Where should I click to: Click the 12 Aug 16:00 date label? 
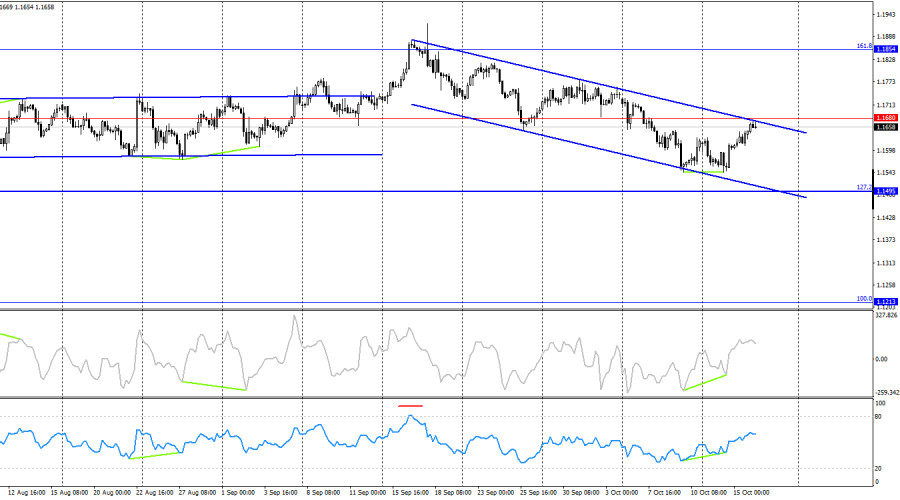27,493
